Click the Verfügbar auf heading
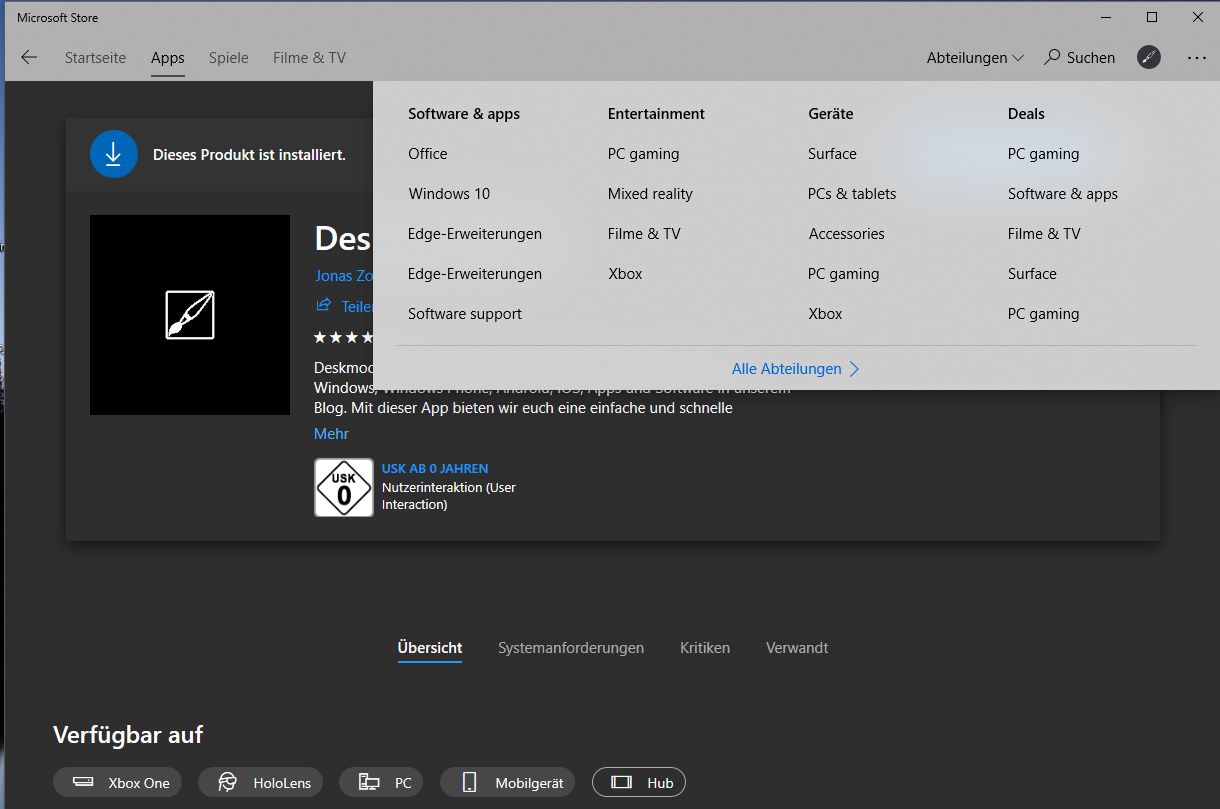The width and height of the screenshot is (1220, 809). 128,735
